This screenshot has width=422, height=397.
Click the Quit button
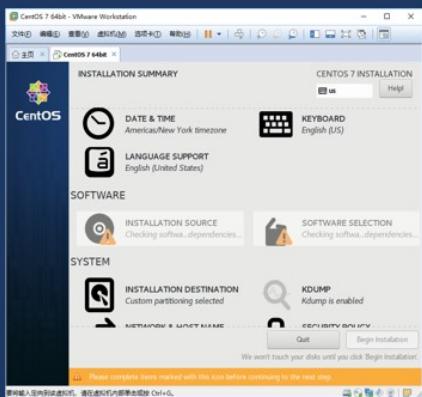coord(303,339)
